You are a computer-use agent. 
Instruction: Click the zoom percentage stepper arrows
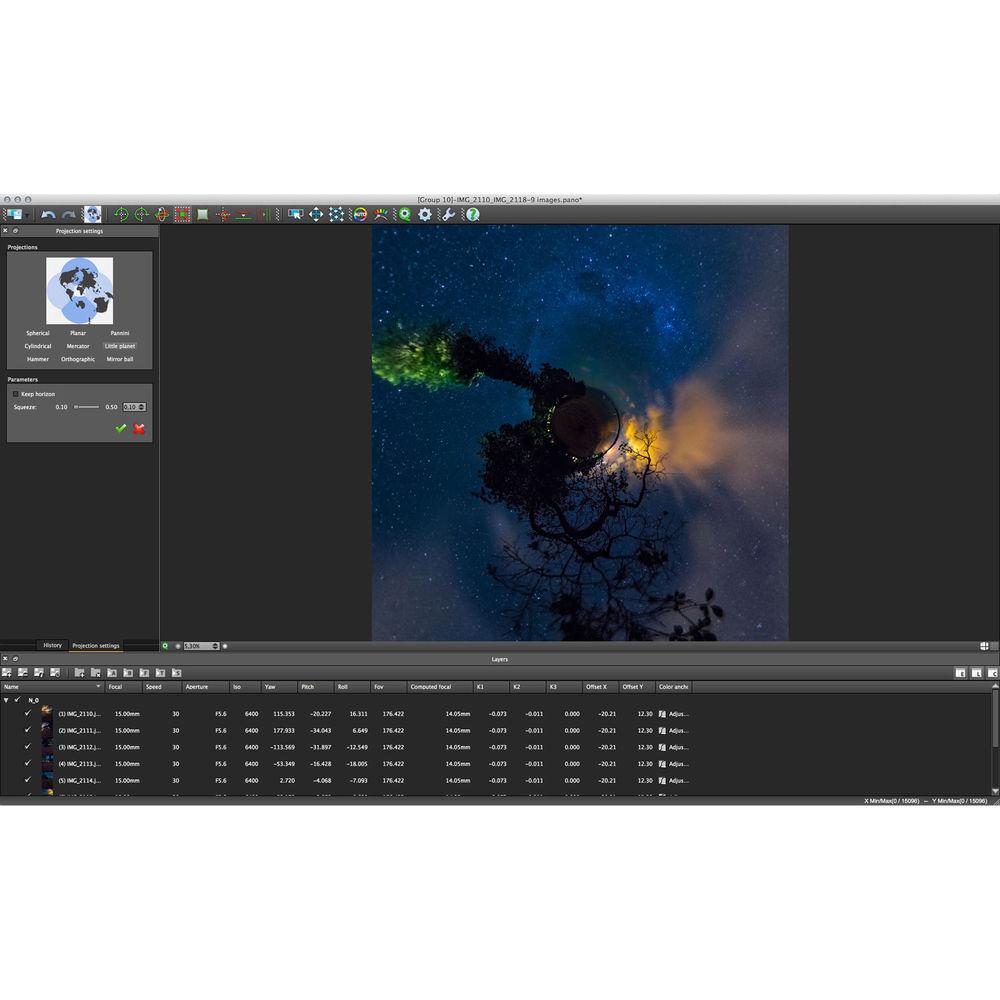215,646
